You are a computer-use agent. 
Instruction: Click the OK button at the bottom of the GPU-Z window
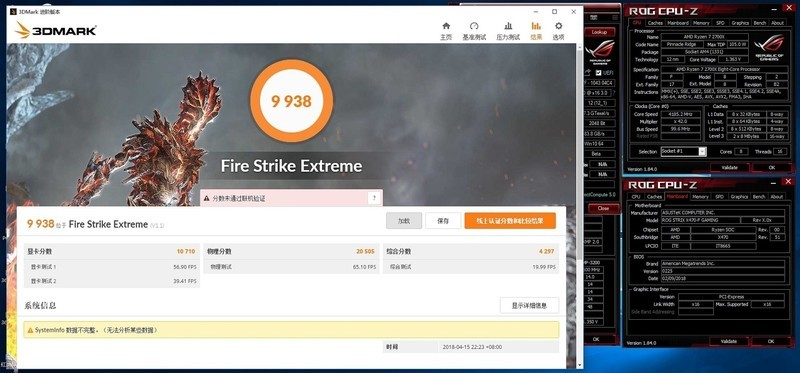596,339
